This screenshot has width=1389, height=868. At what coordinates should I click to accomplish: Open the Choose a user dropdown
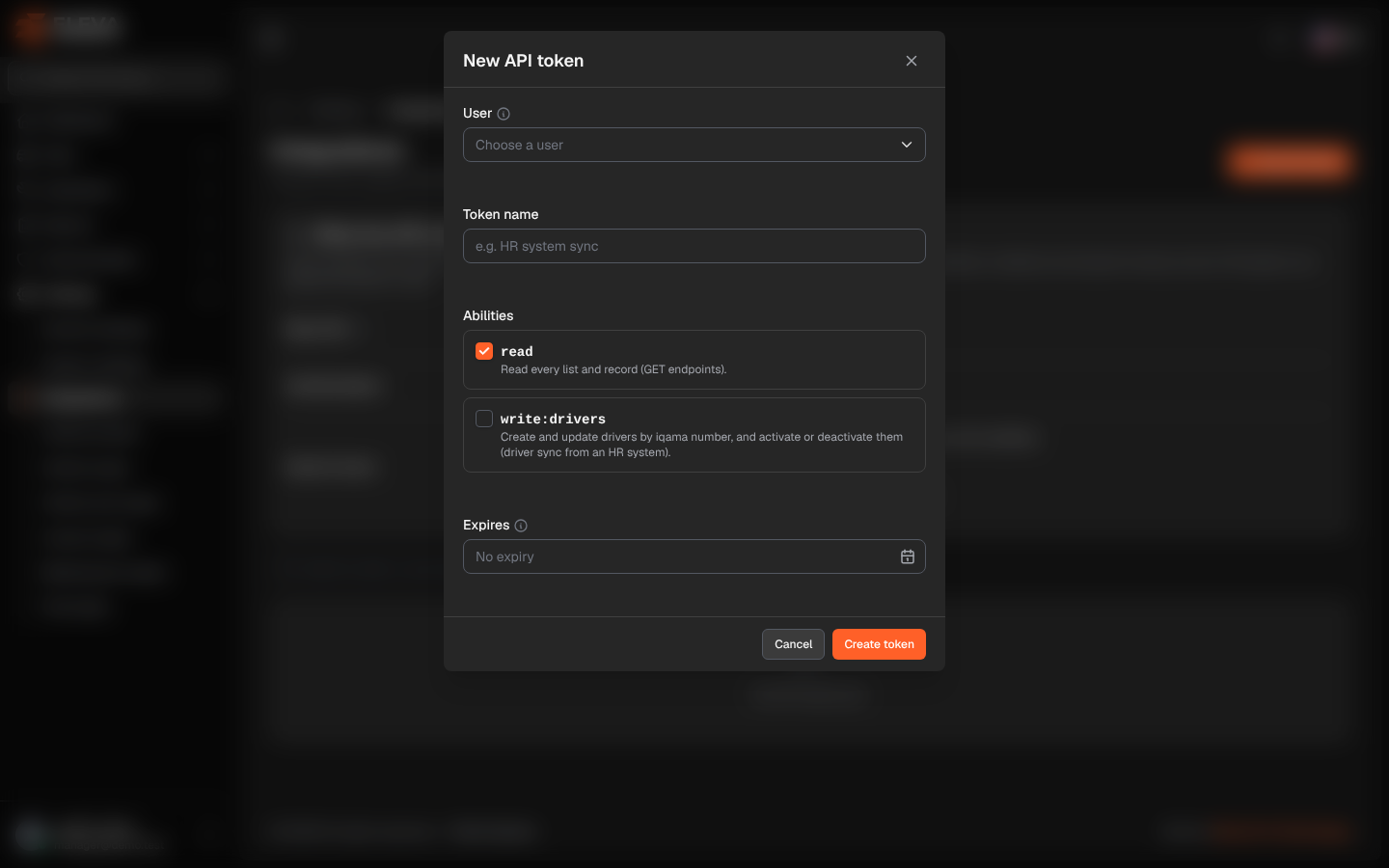694,145
